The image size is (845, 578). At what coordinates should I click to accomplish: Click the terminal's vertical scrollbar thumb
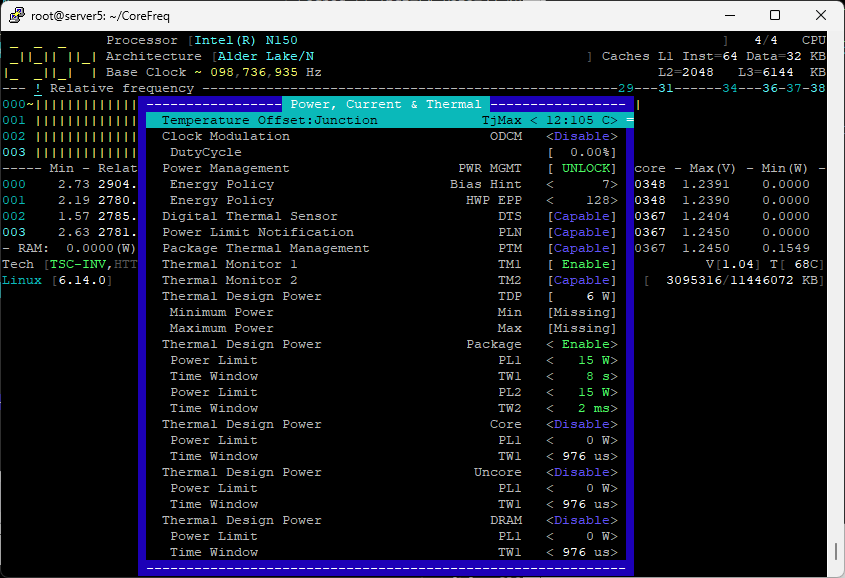pos(837,551)
